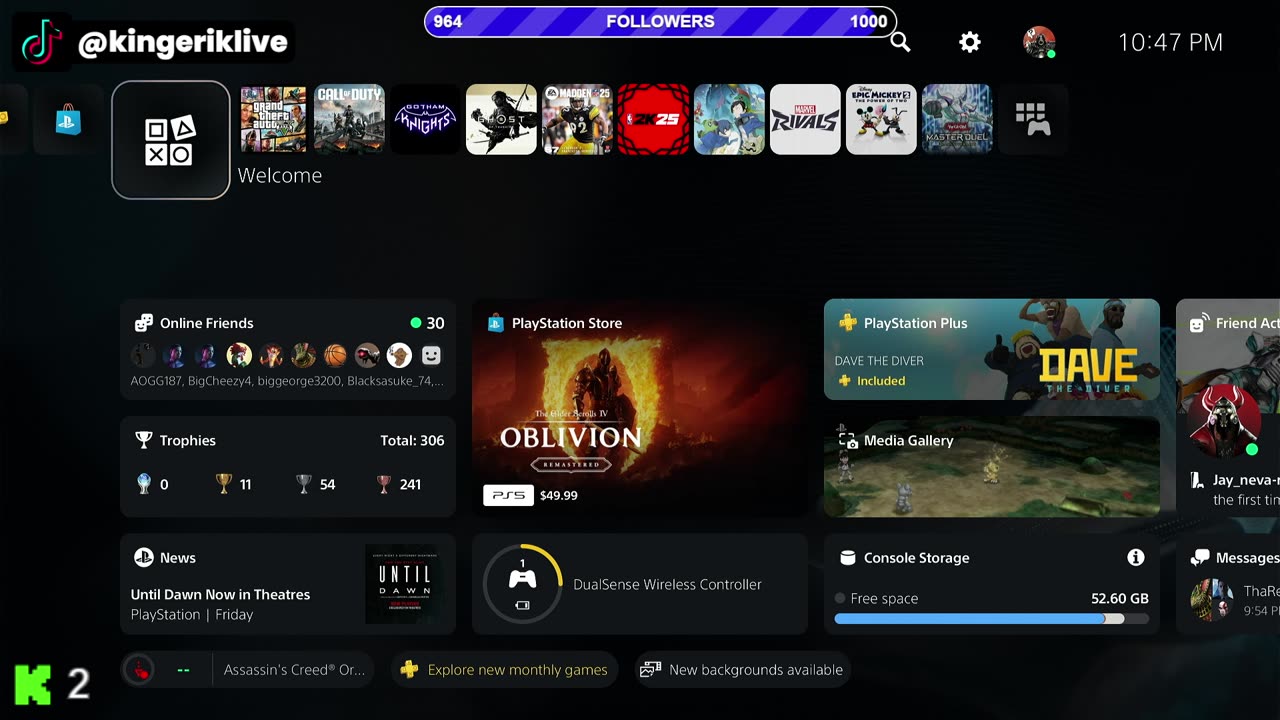This screenshot has height=720, width=1280.
Task: Click the Trophies cup icon
Action: (x=144, y=440)
